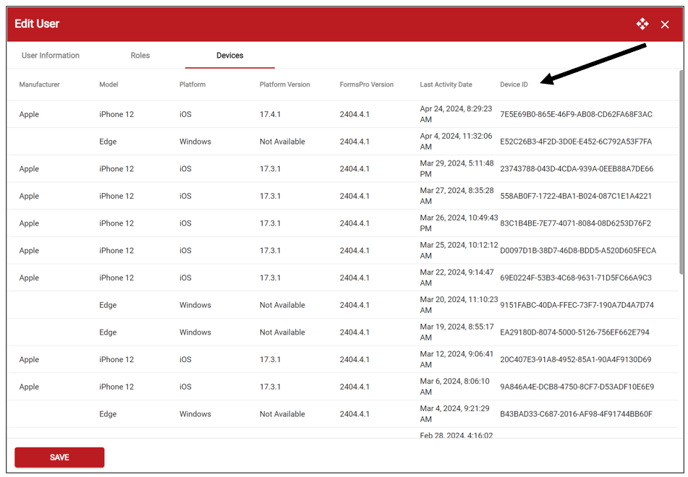Click iPhone 12 in the Mar 12 row

(x=116, y=359)
